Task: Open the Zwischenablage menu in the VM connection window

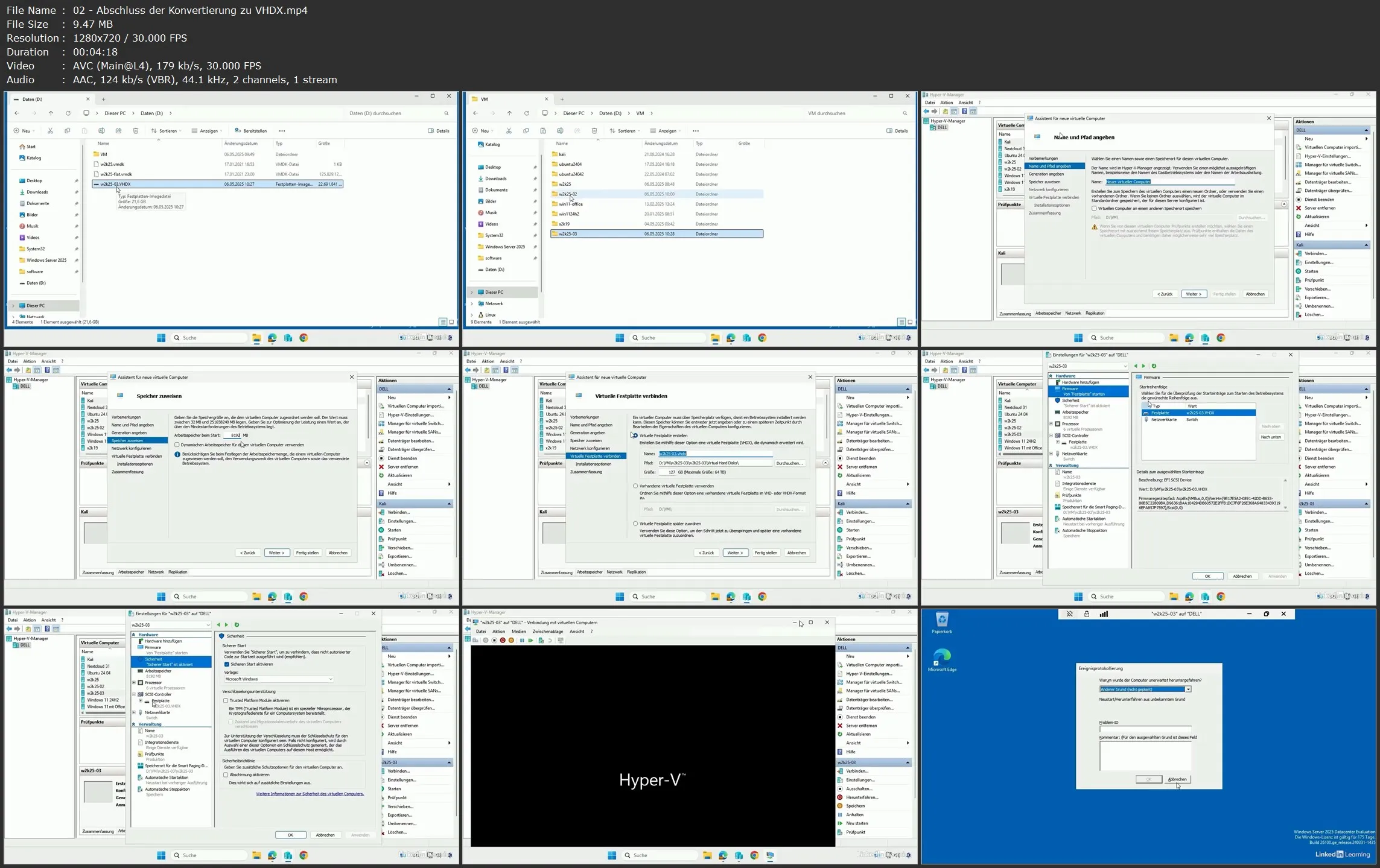Action: pyautogui.click(x=548, y=632)
